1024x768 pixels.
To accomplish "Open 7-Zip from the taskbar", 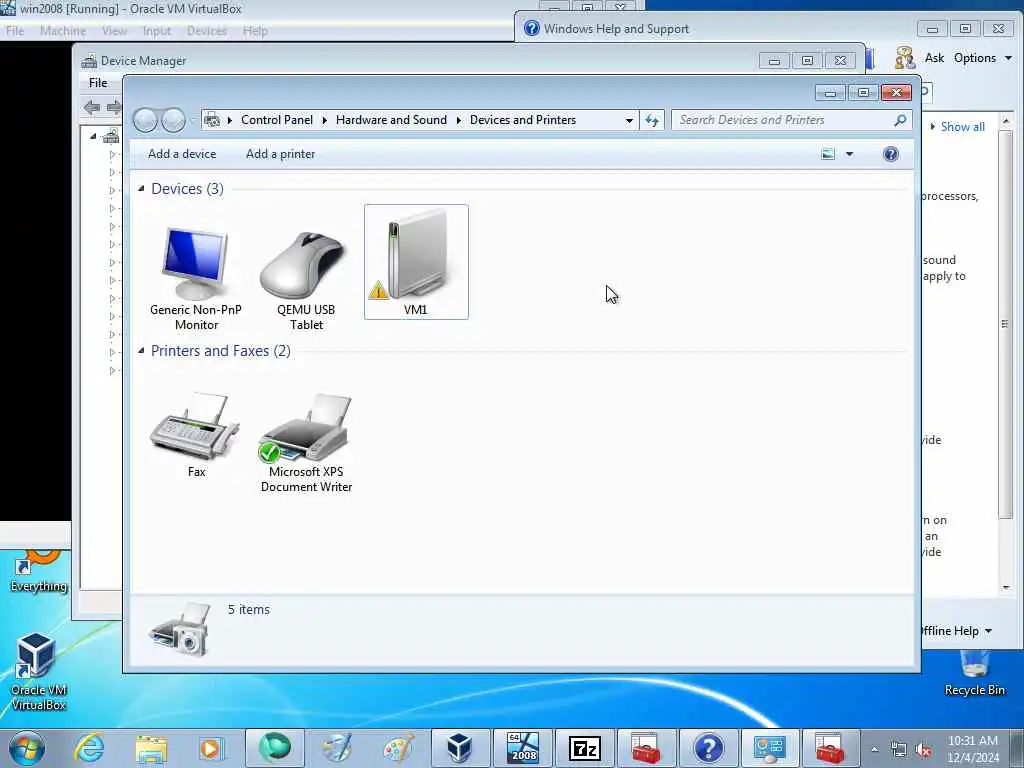I will 584,748.
